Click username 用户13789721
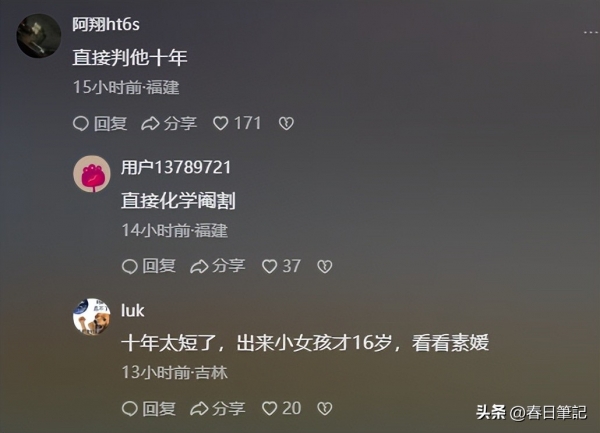The image size is (600, 433). (x=176, y=168)
